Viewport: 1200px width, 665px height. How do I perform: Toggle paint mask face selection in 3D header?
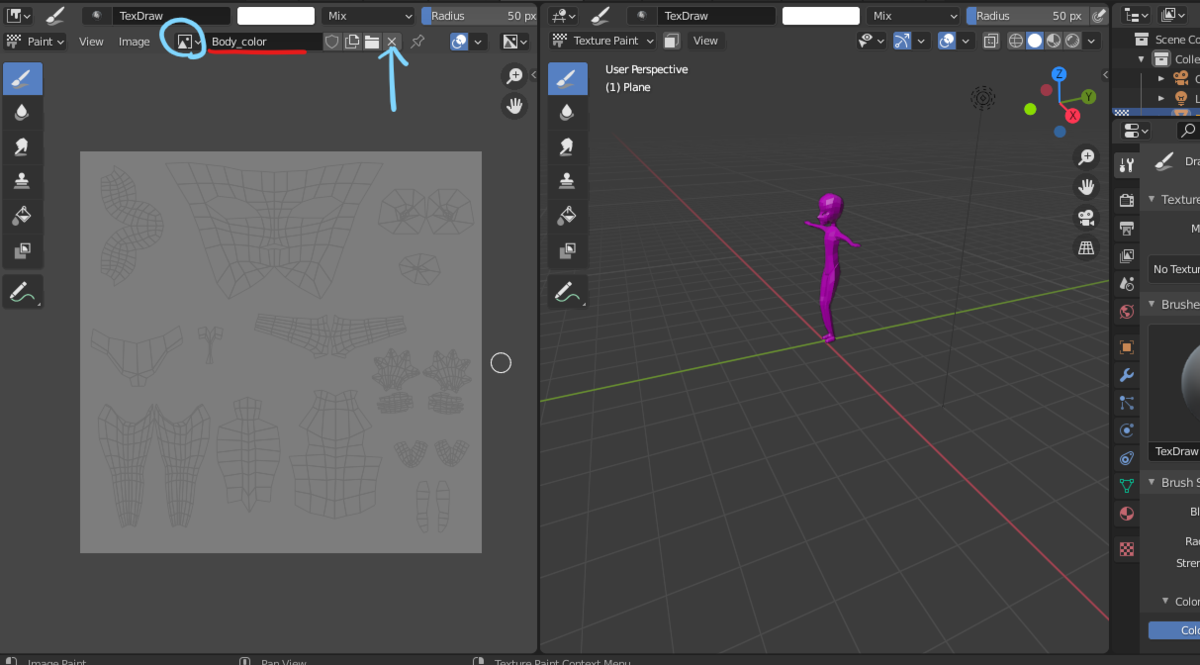click(671, 41)
